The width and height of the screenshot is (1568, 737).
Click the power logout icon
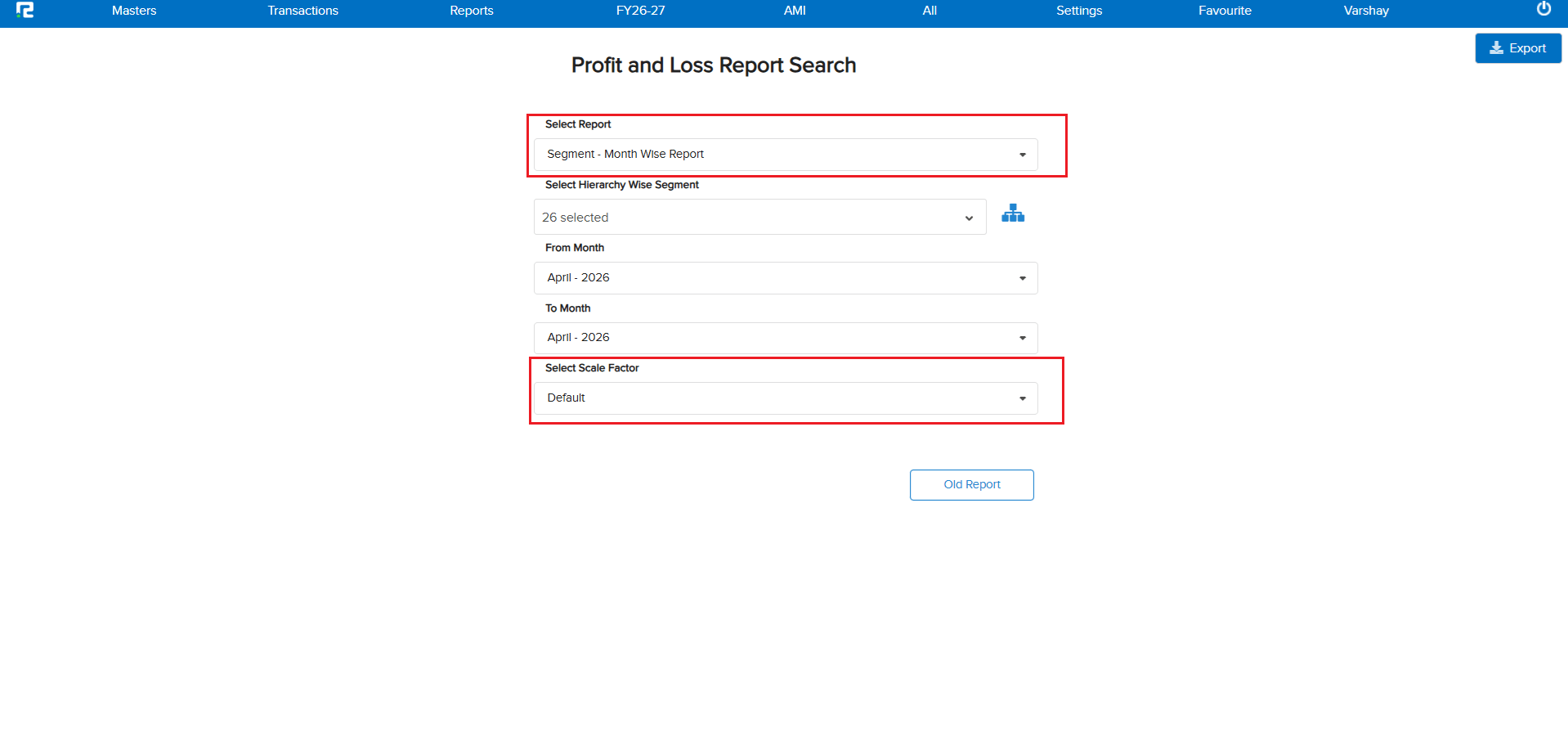[1543, 9]
